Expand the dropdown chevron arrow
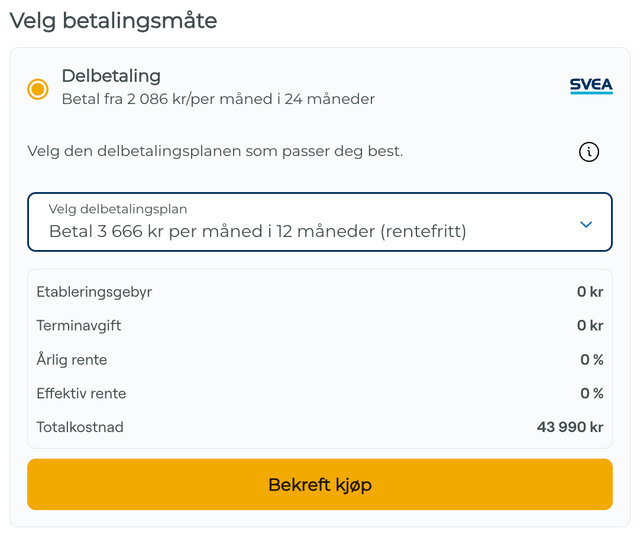Screen dimensions: 640x542 point(586,224)
